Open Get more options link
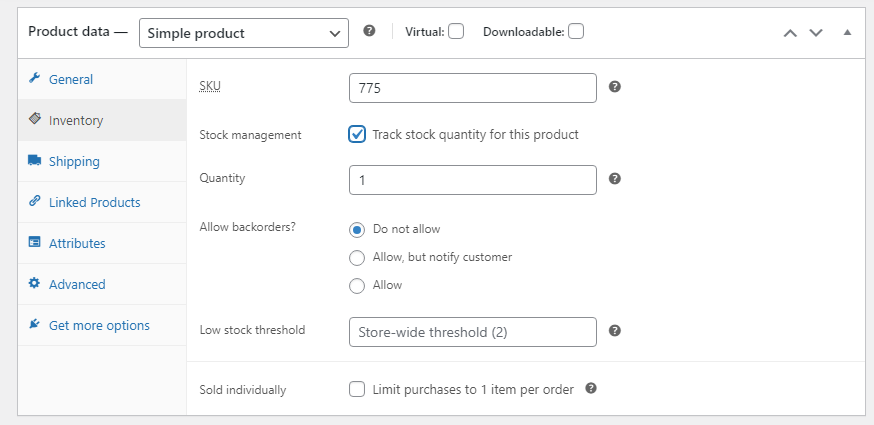This screenshot has width=874, height=425. click(99, 325)
